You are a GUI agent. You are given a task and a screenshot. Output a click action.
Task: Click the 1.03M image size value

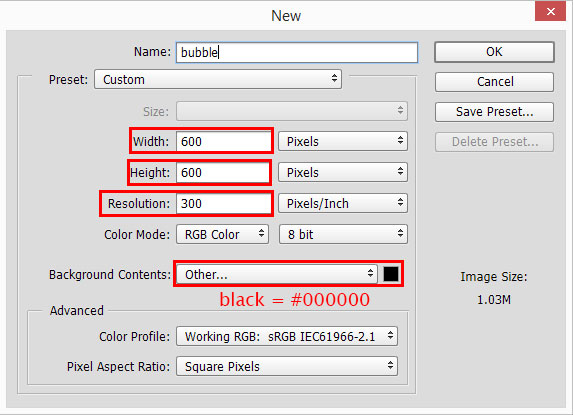(494, 300)
